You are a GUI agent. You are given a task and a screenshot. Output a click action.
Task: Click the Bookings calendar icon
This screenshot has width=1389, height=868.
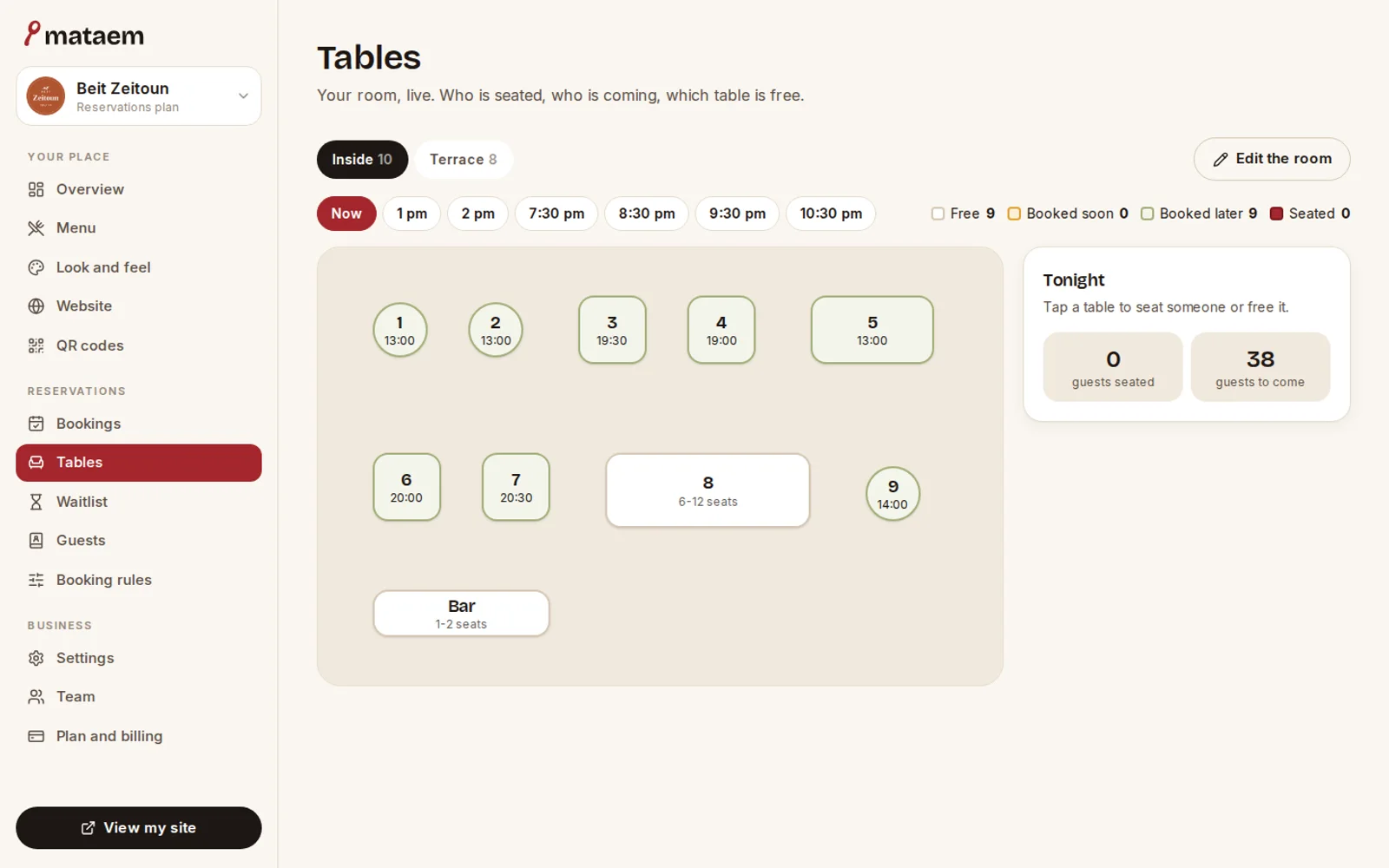click(x=36, y=424)
